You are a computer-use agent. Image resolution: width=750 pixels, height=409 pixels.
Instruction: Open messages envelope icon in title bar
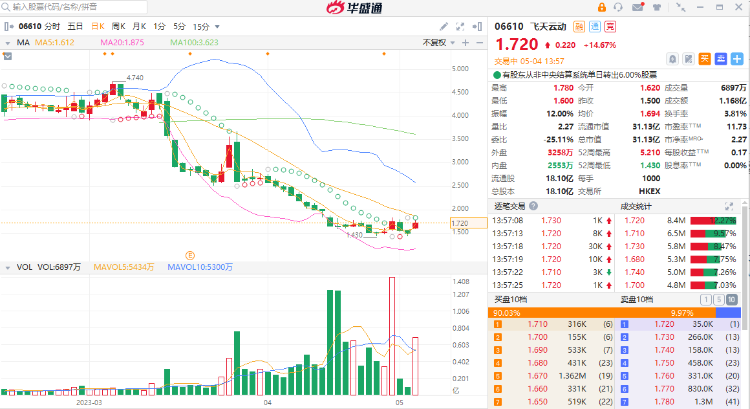(x=638, y=7)
